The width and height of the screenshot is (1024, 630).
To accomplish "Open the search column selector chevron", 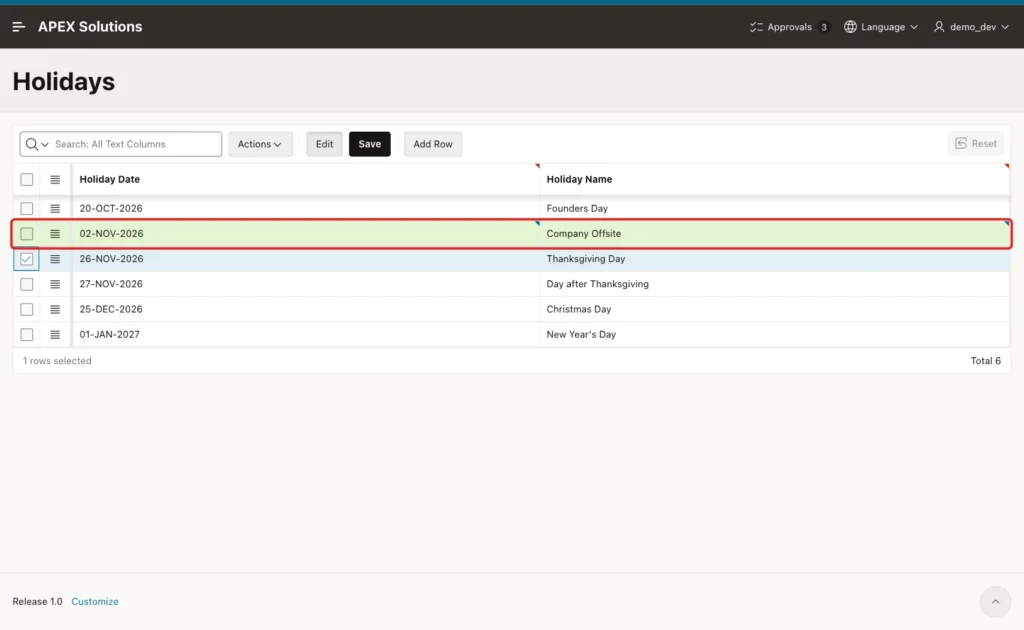I will (x=45, y=145).
